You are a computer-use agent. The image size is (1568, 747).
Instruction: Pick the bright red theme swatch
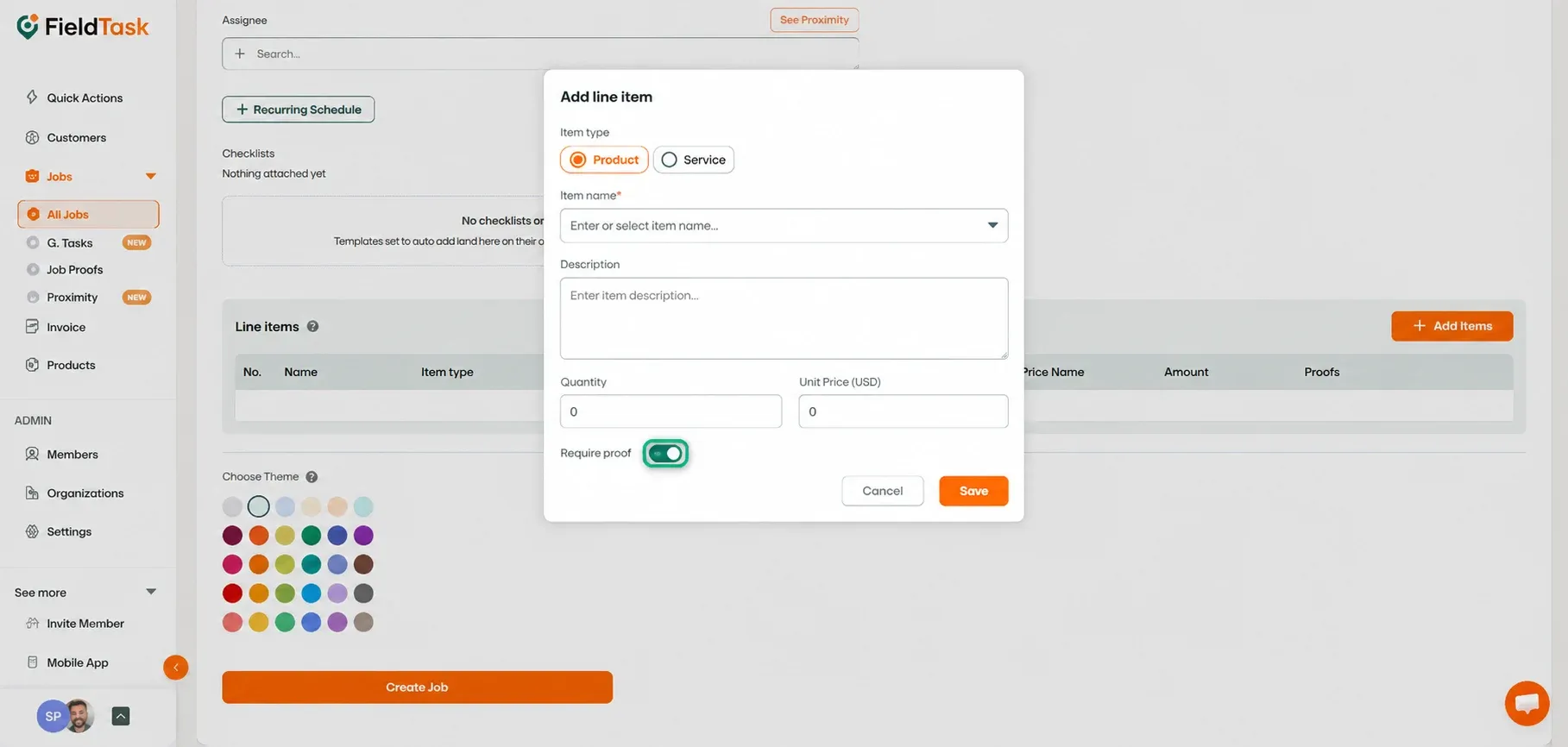click(x=232, y=593)
